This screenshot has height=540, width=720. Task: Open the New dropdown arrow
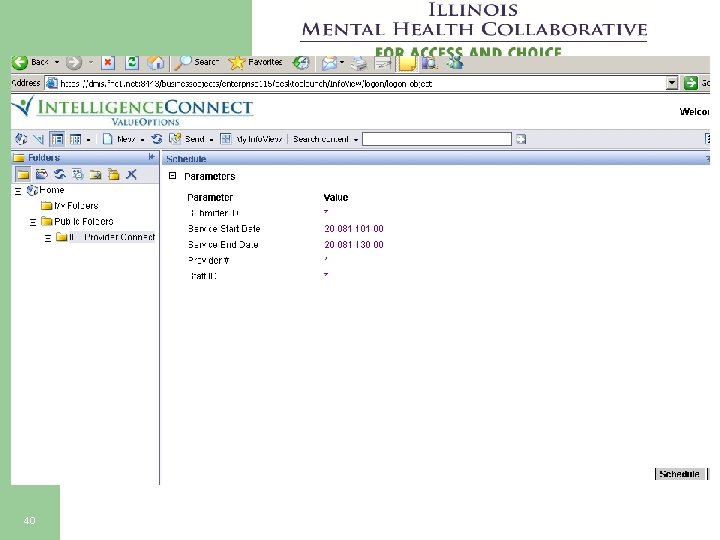coord(142,140)
